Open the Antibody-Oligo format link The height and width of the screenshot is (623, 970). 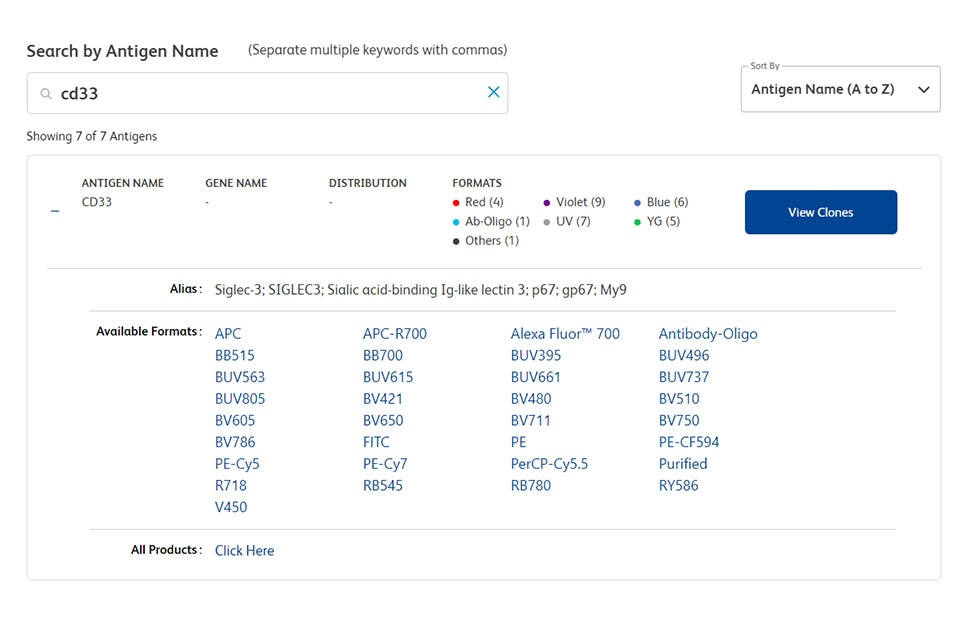[708, 334]
